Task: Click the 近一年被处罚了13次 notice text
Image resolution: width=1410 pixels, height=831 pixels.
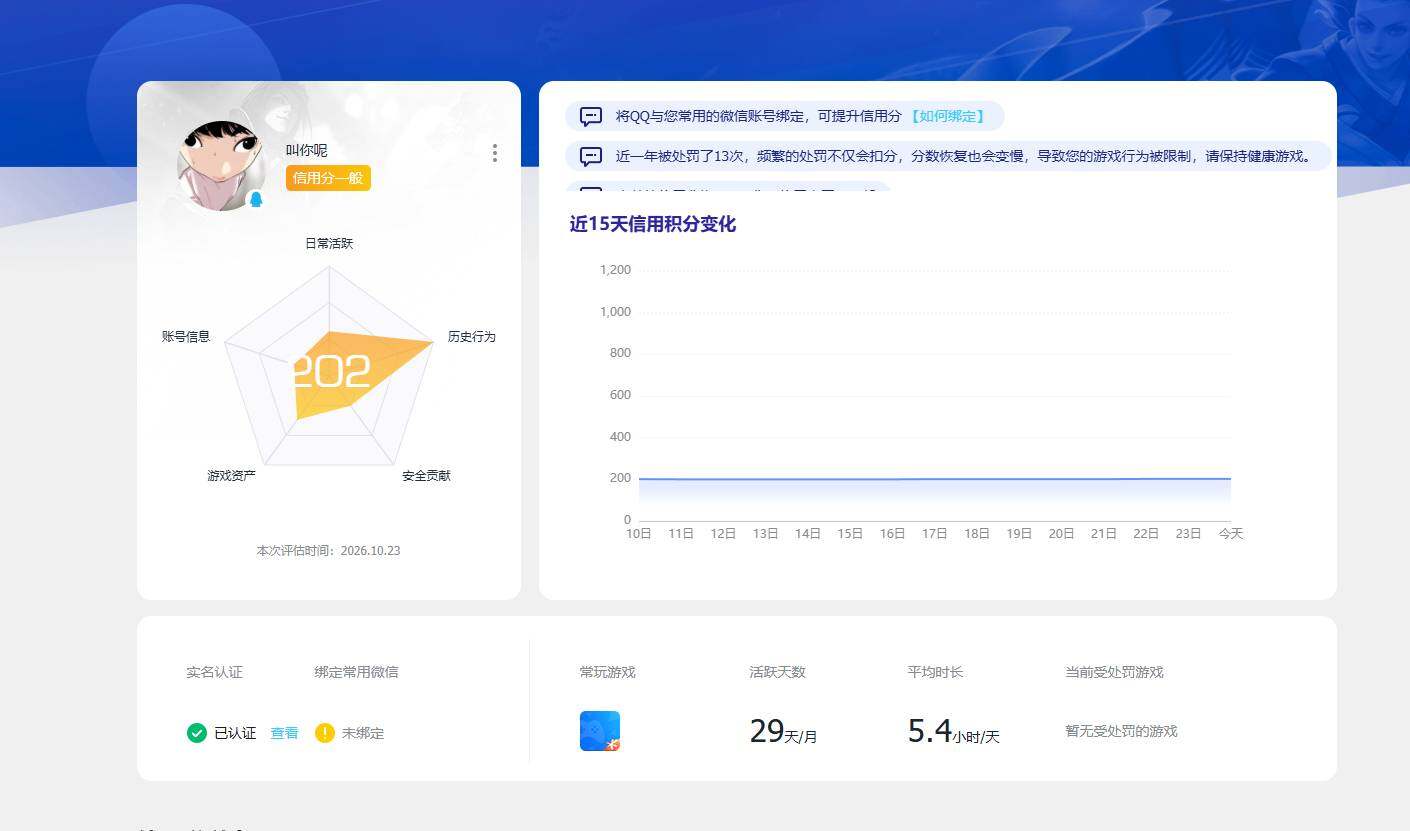Action: (x=964, y=156)
